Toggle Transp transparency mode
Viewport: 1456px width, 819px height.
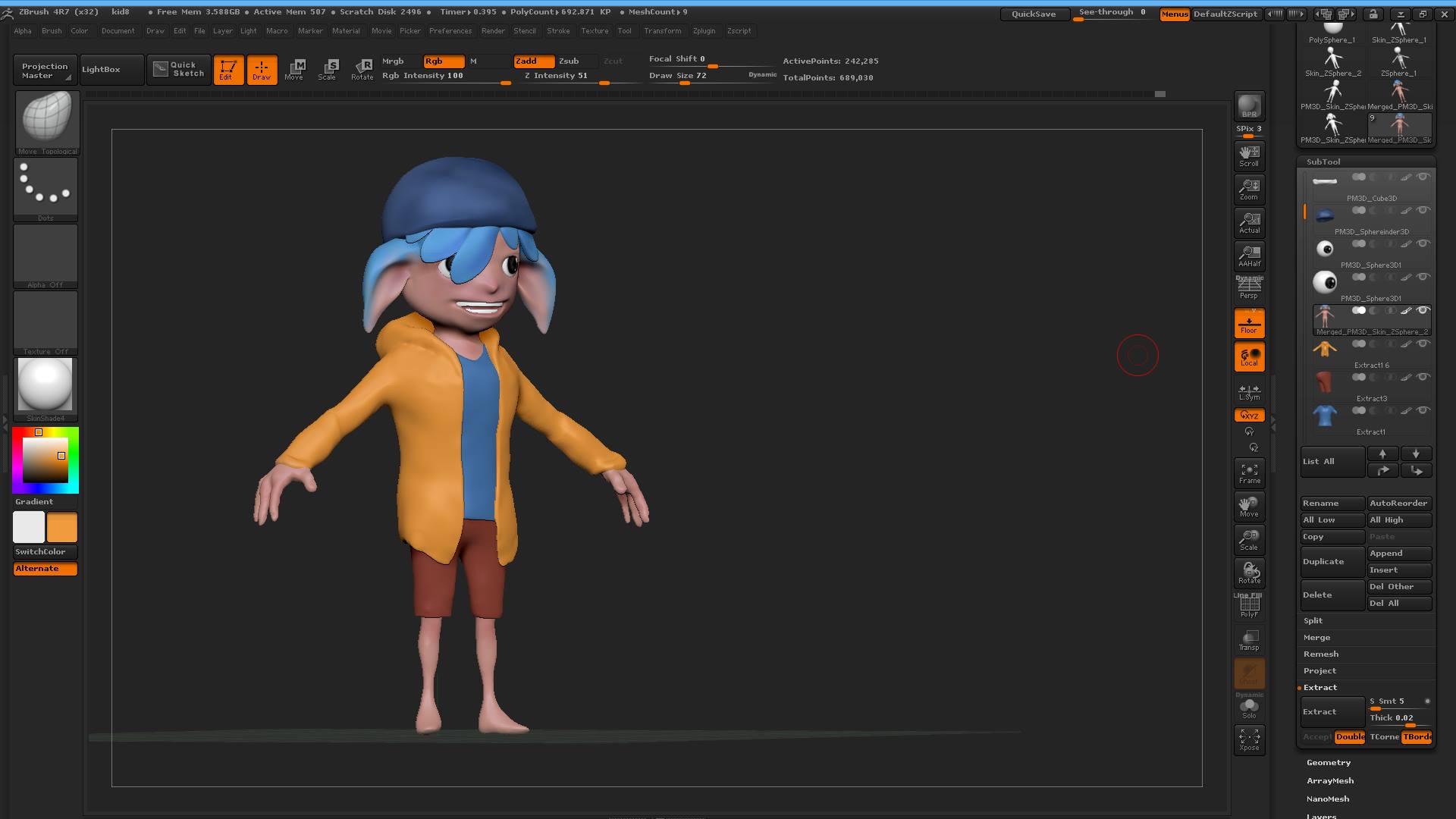pos(1249,639)
